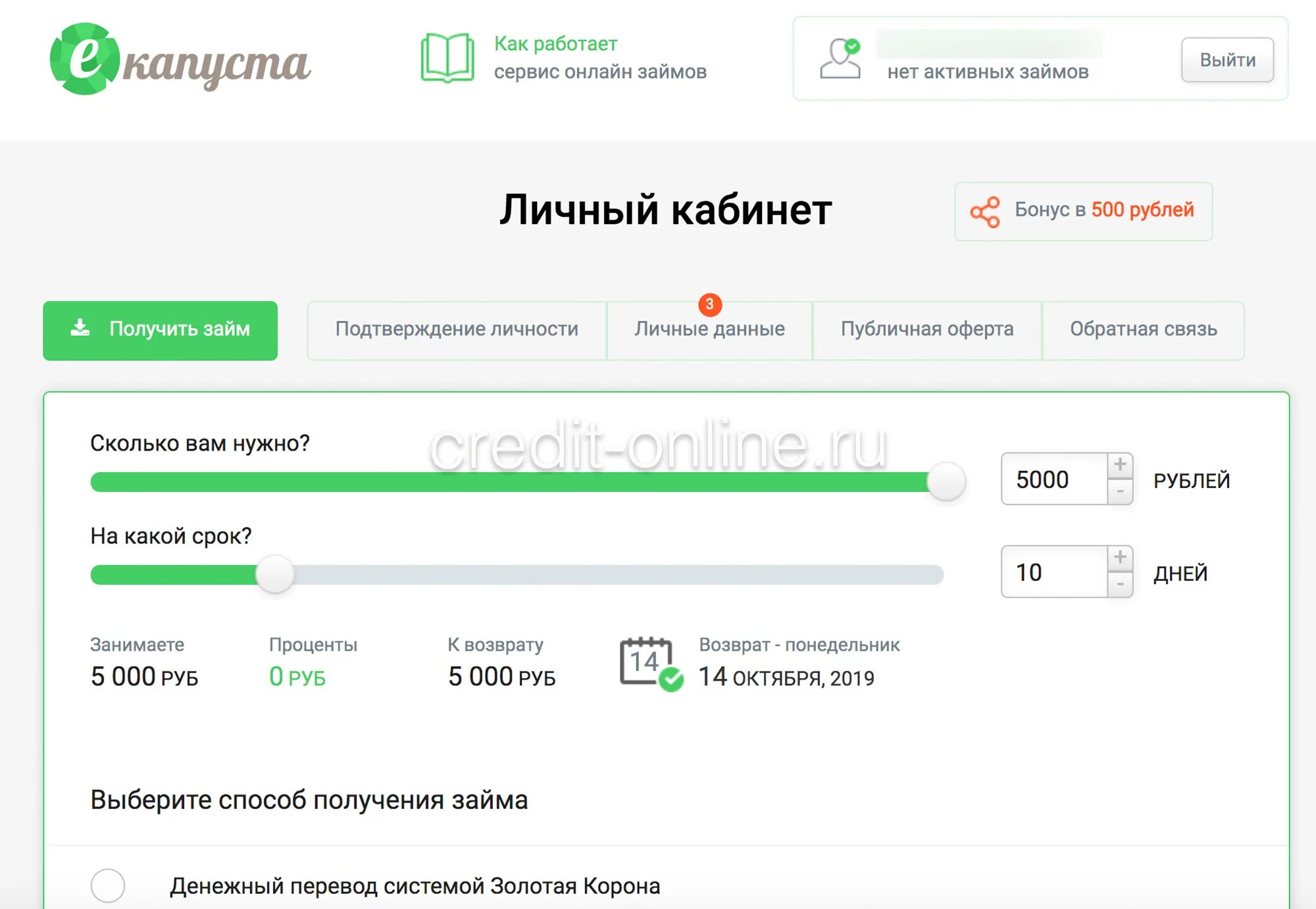Click the Занимаете 5 000 РУБ value
Viewport: 1316px width, 909px height.
tap(144, 677)
